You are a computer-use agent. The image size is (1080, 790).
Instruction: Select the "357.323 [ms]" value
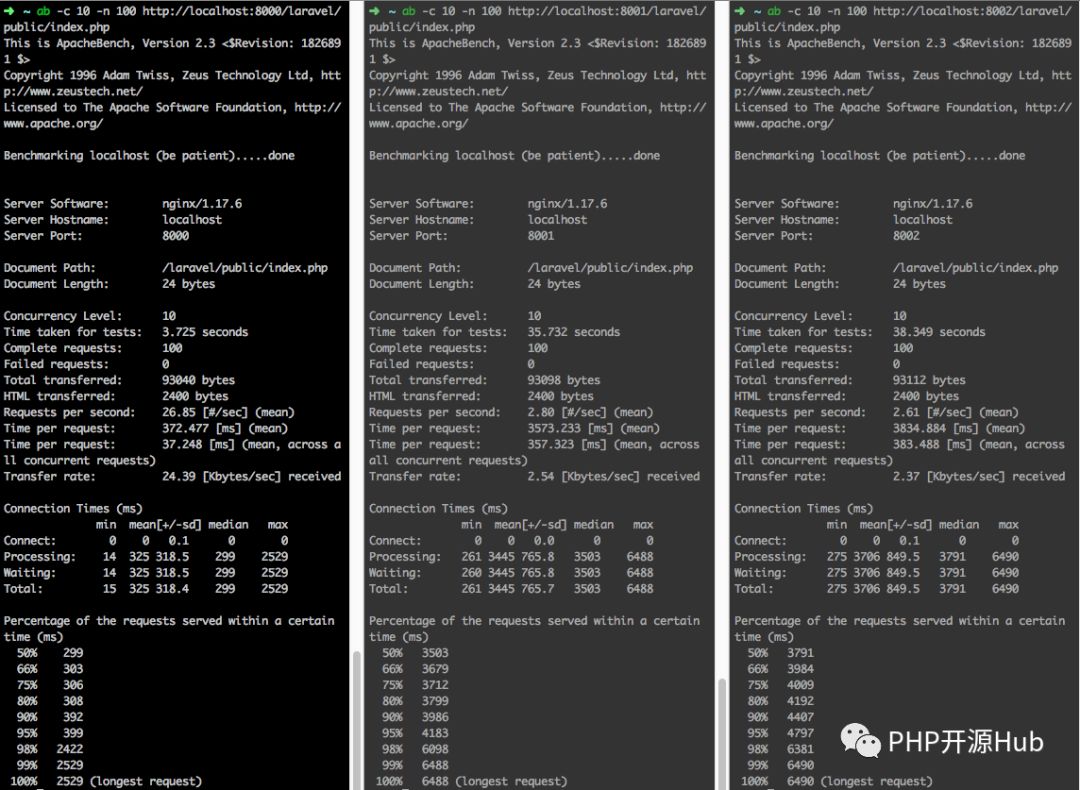568,444
